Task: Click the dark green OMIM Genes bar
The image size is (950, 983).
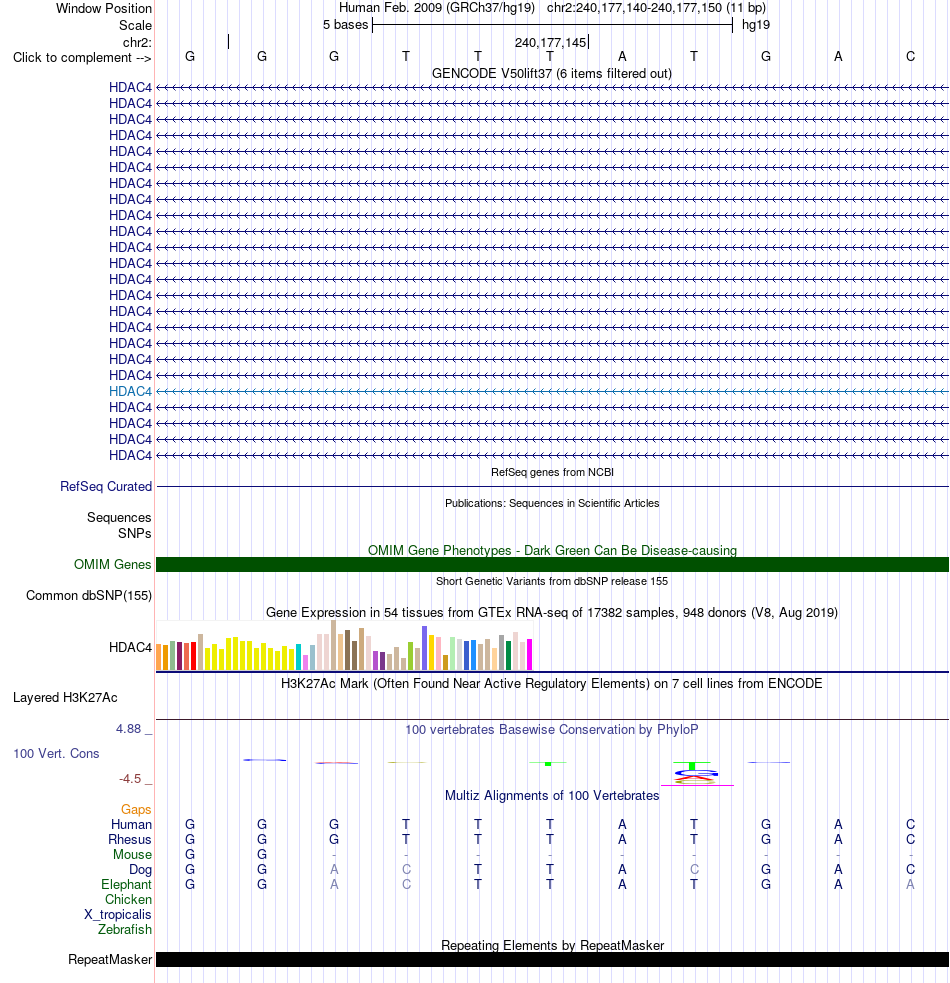Action: [552, 564]
